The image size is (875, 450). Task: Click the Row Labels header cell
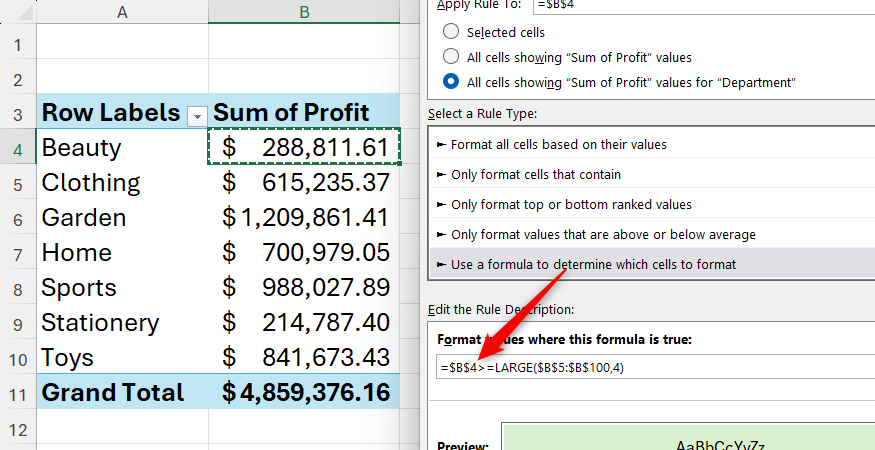(122, 112)
